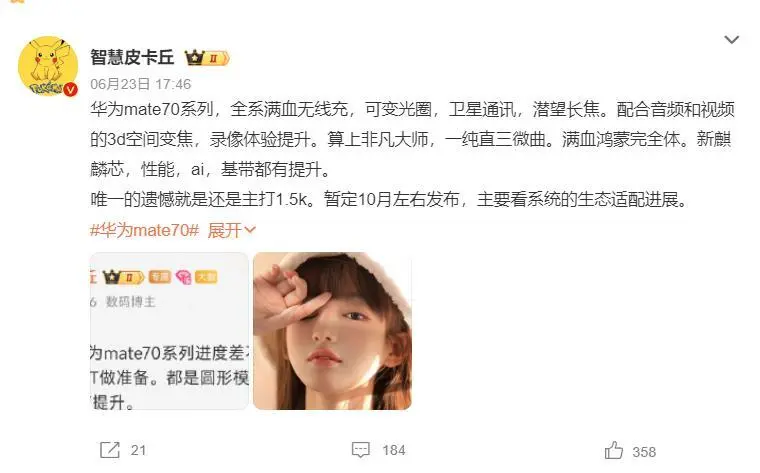Viewport: 760px width, 473px height.
Task: Open the girl portrait photo thumbnail
Action: (332, 331)
